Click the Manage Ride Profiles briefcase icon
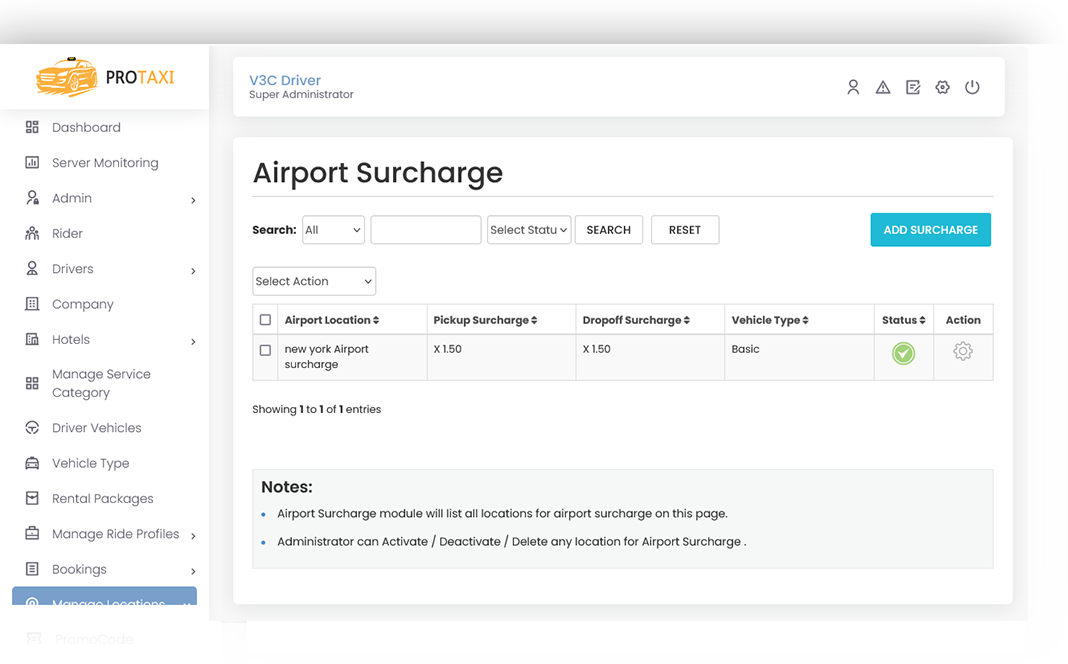Viewport: 1068px width, 664px height. 32,534
